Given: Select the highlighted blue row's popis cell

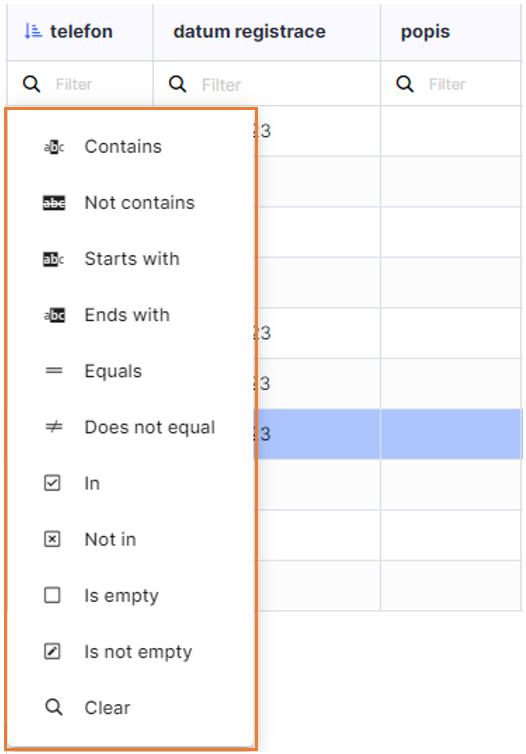Looking at the screenshot, I should coord(451,434).
